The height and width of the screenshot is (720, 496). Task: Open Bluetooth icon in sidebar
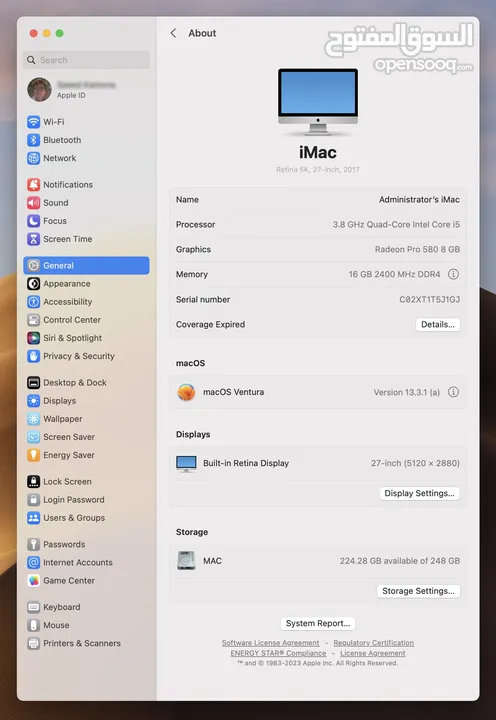coord(34,140)
